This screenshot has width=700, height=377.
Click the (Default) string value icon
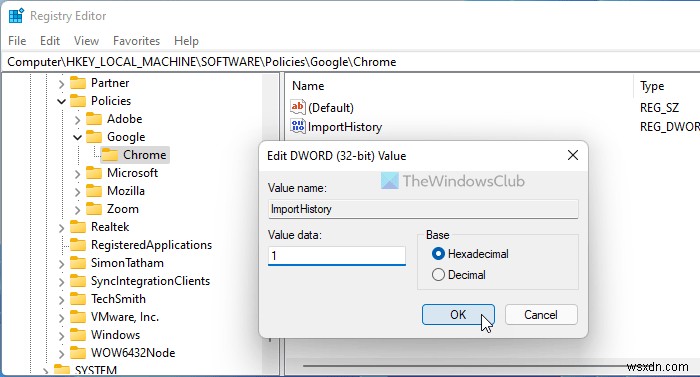[297, 107]
